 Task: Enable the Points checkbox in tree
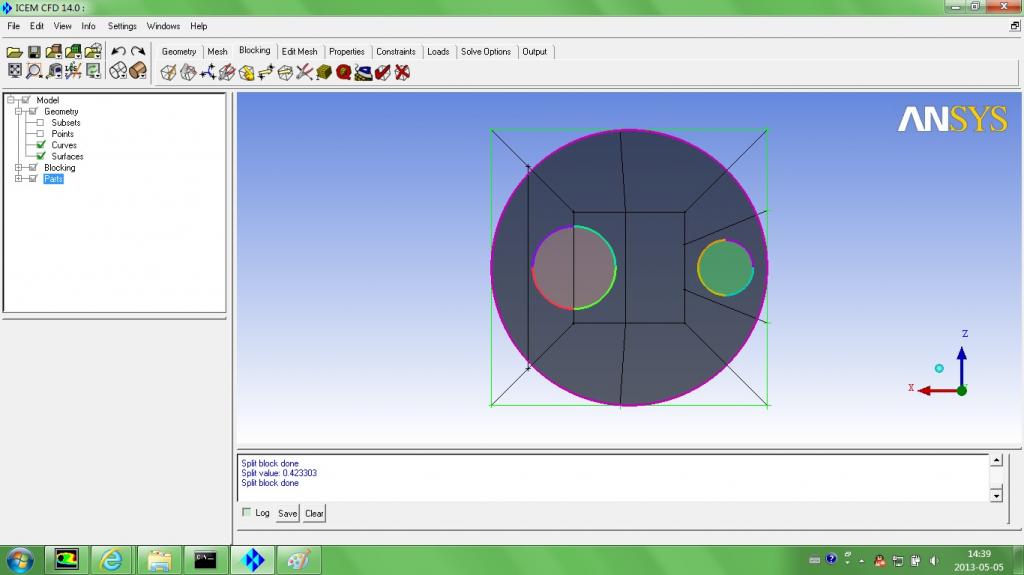pos(41,134)
